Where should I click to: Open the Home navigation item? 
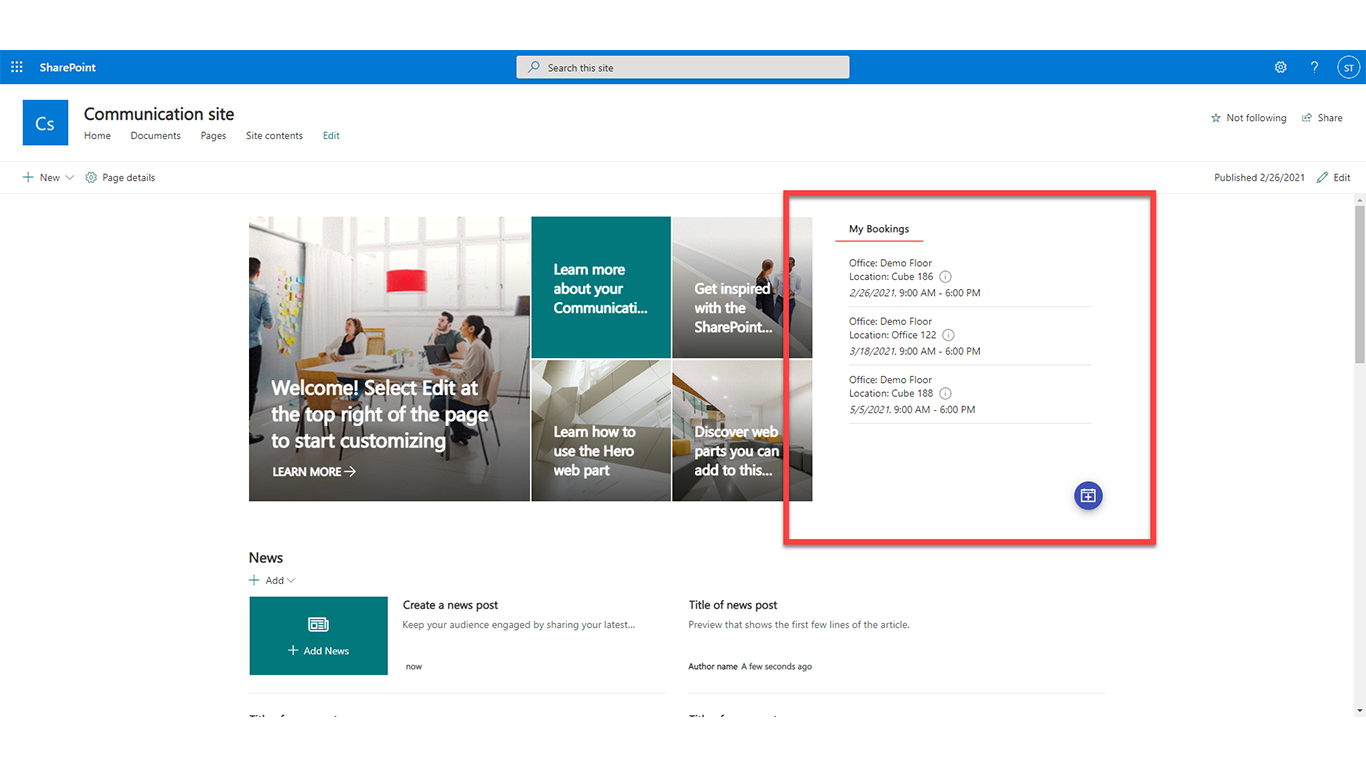click(x=97, y=136)
